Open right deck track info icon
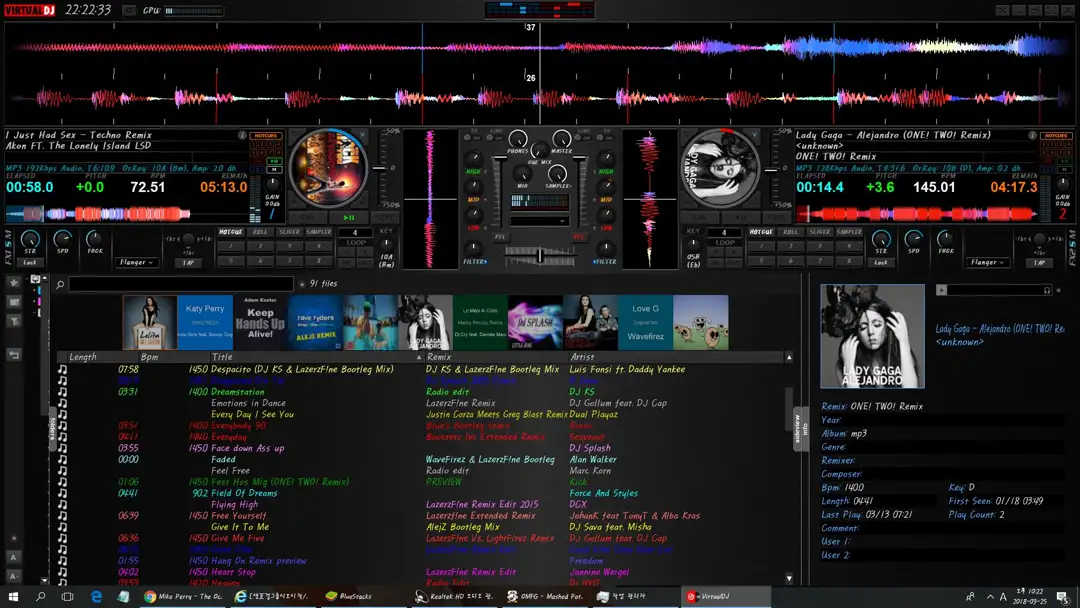This screenshot has height=608, width=1080. tap(1032, 136)
